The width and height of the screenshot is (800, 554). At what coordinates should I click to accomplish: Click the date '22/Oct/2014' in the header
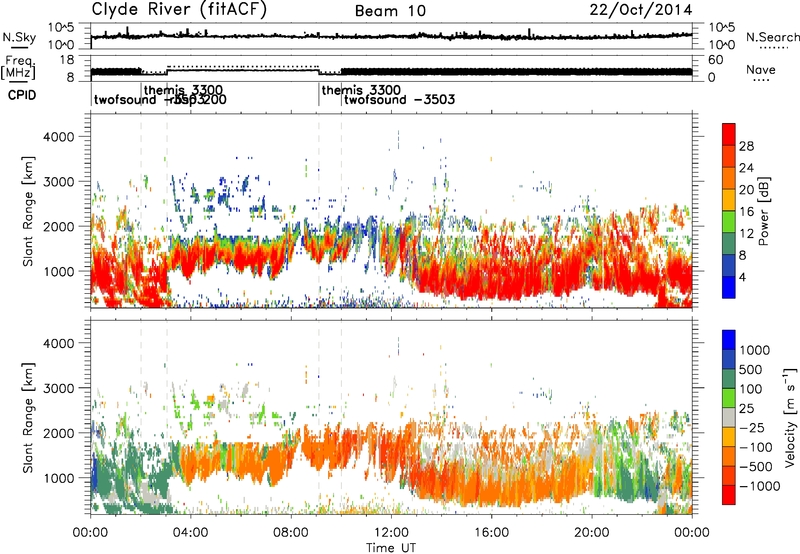641,10
